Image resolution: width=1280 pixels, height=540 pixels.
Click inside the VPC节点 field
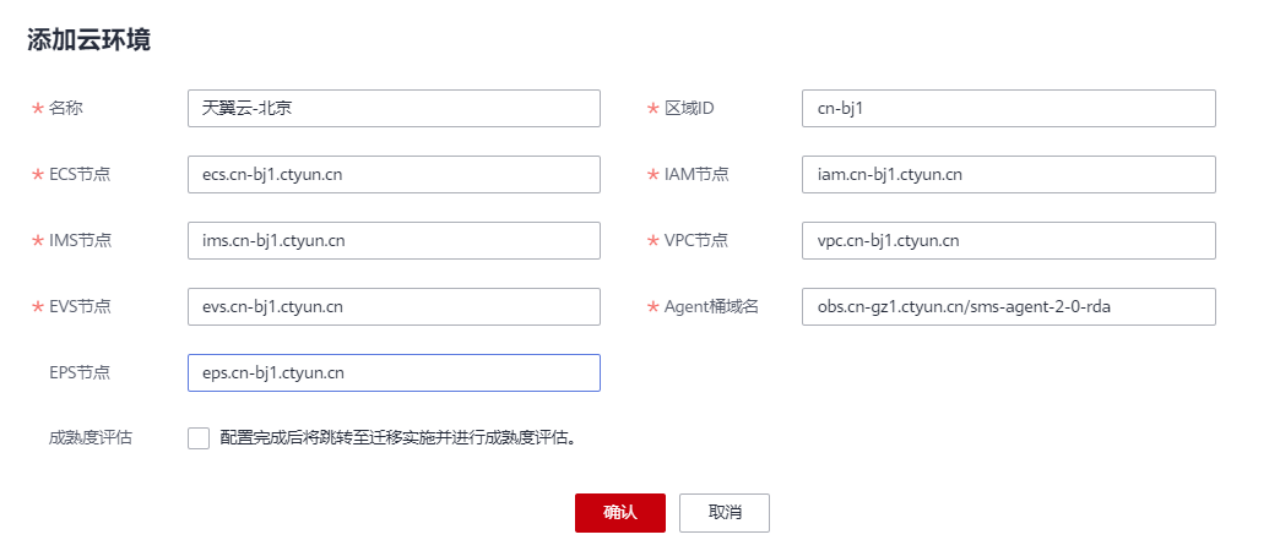[x=1008, y=240]
